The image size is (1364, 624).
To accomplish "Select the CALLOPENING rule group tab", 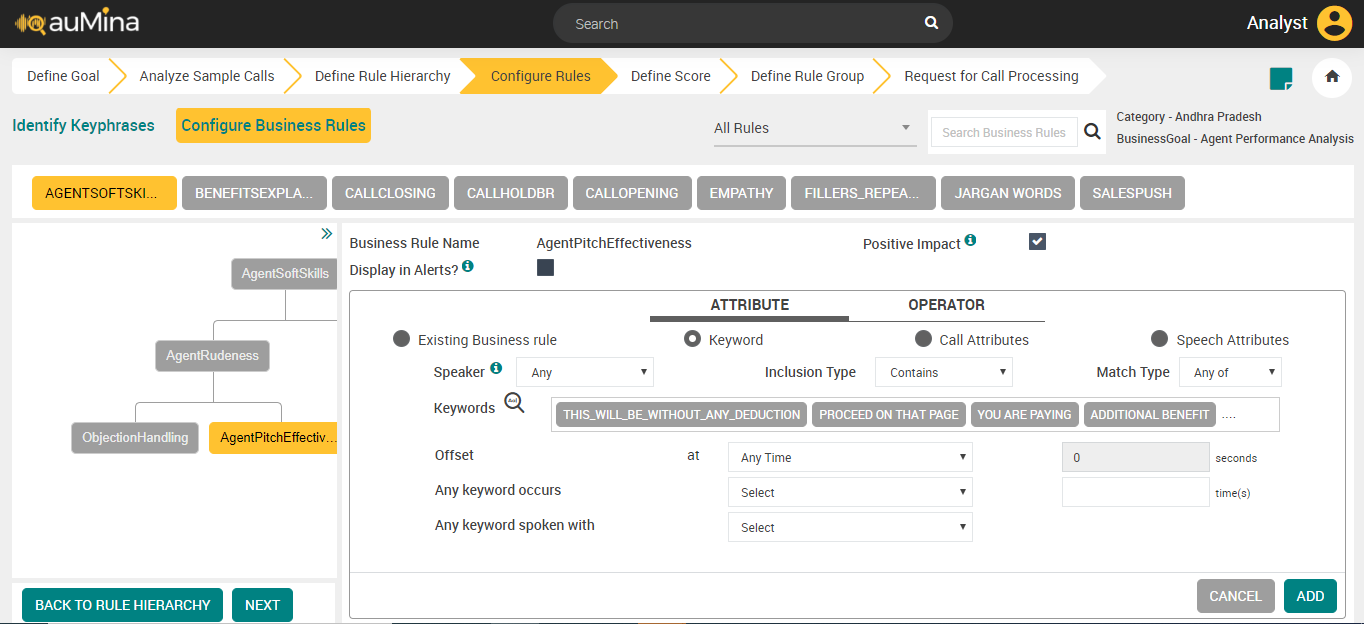I will pyautogui.click(x=632, y=193).
